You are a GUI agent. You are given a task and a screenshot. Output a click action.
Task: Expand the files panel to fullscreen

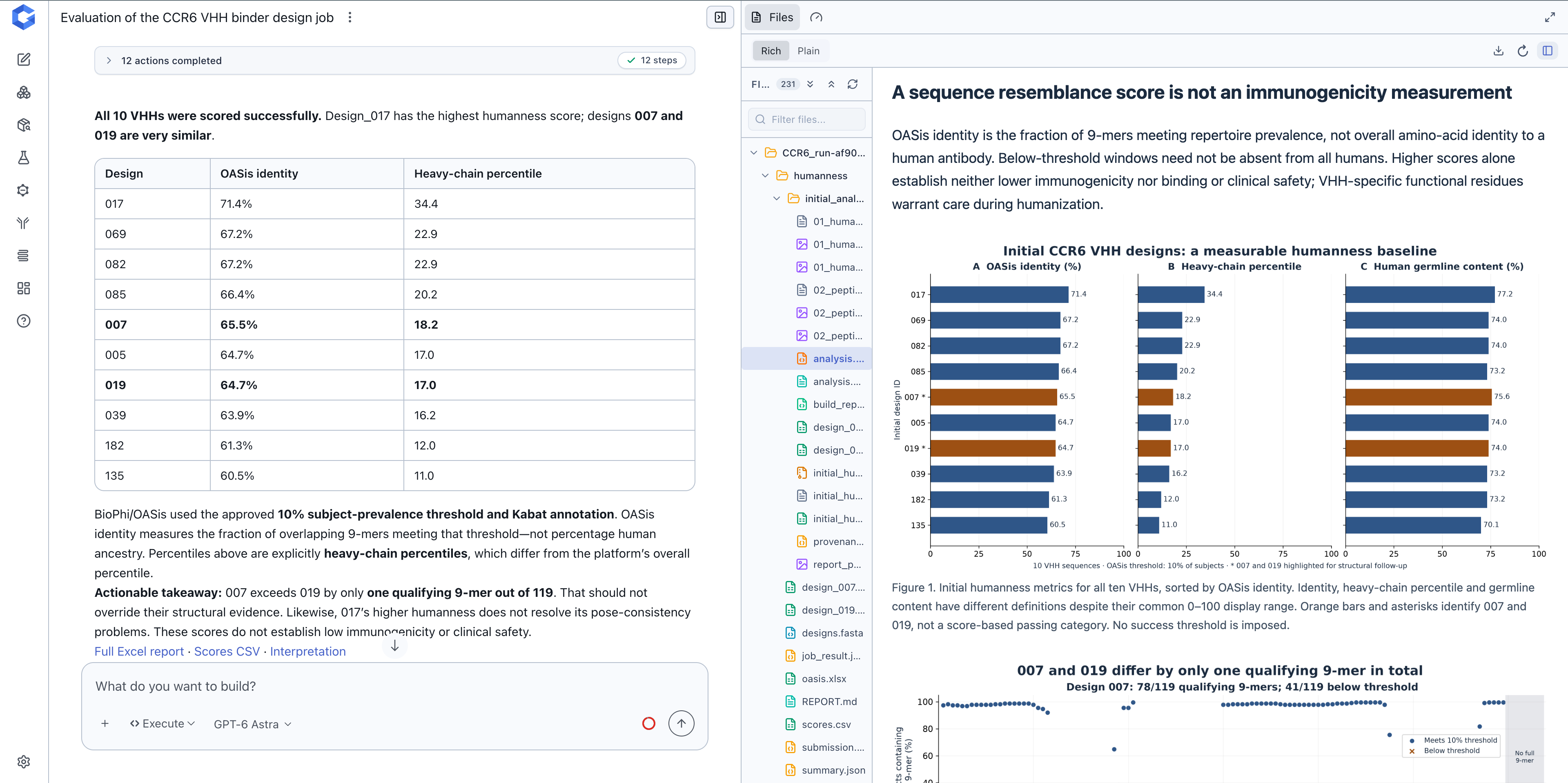[x=1550, y=17]
